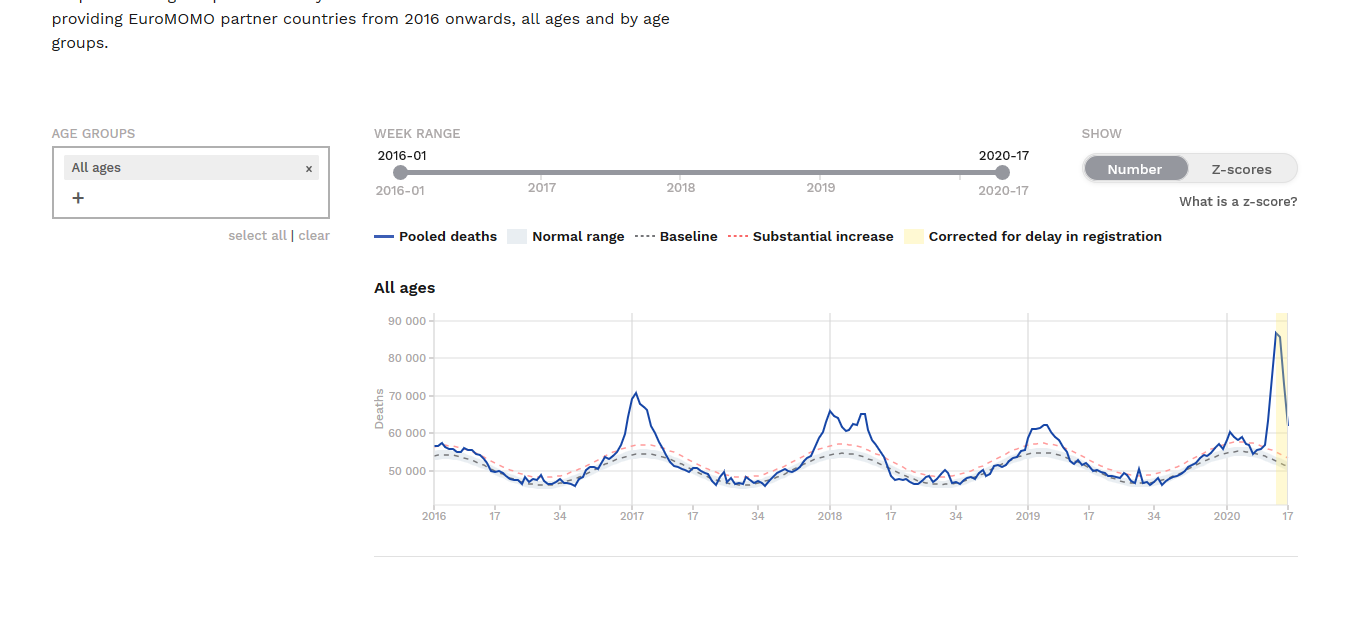
Task: Toggle the Normal range legend swatch
Action: point(516,237)
